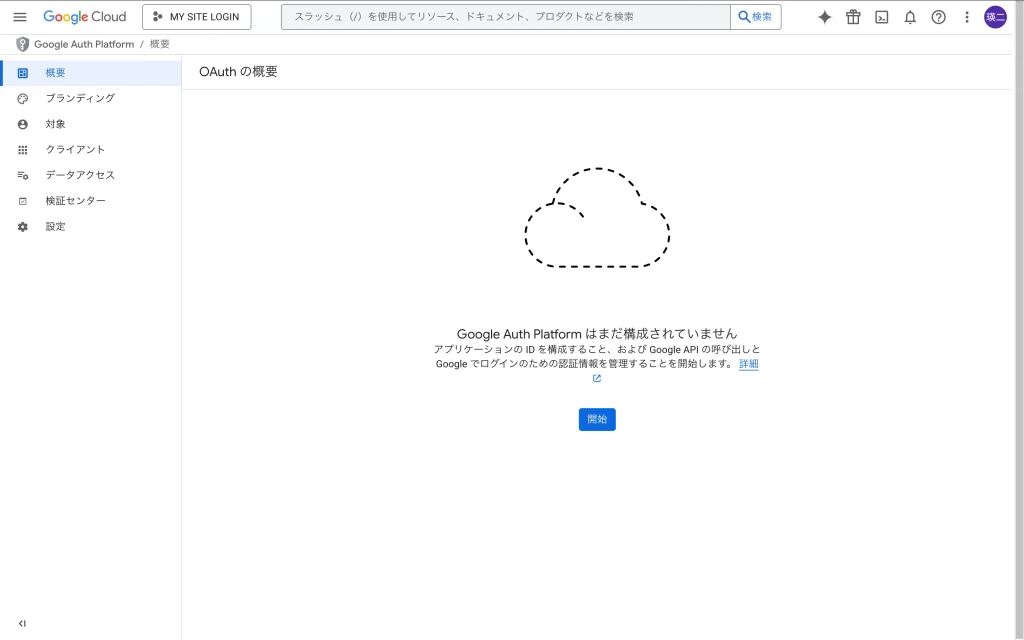Click the search input field
Screen dimensions: 1024x640
pos(505,17)
